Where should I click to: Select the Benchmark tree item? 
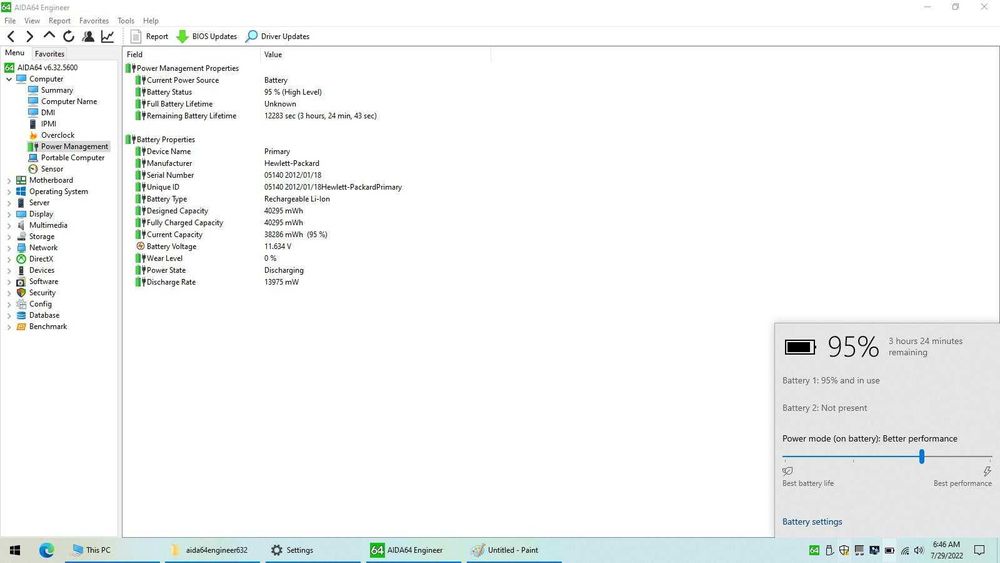pos(48,326)
